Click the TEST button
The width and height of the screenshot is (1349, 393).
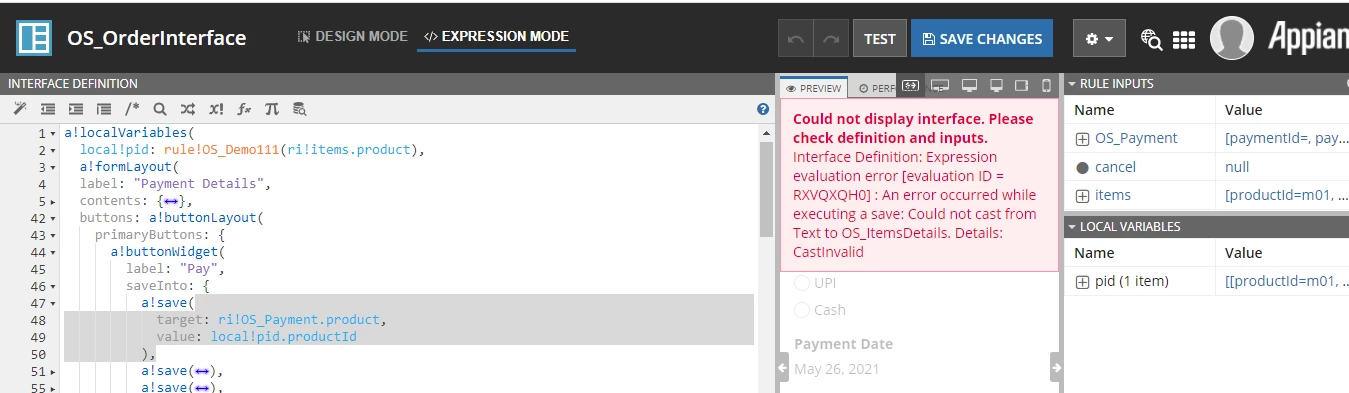tap(880, 39)
